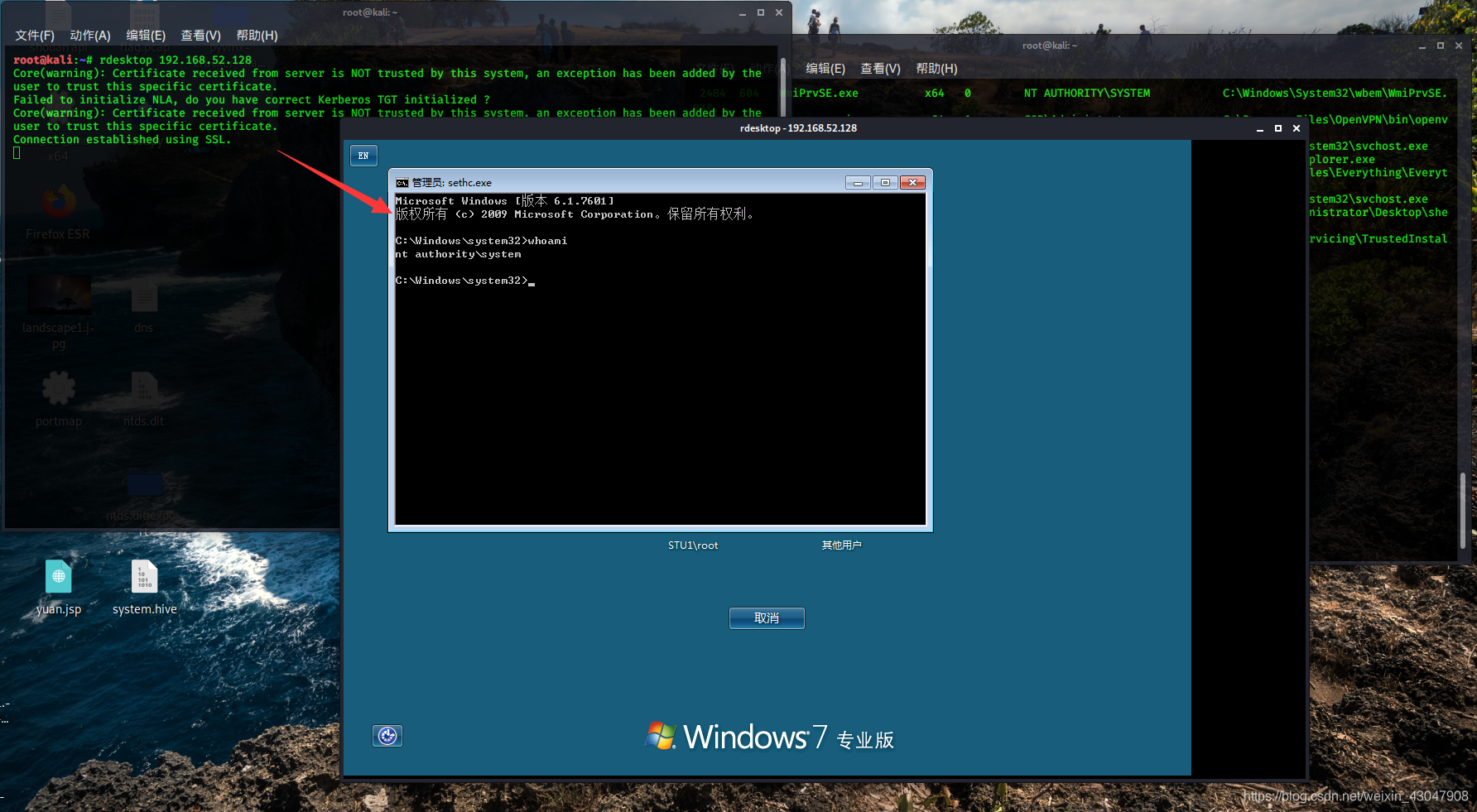Minimize the front root@kali terminal
The image size is (1477, 812).
pos(743,12)
